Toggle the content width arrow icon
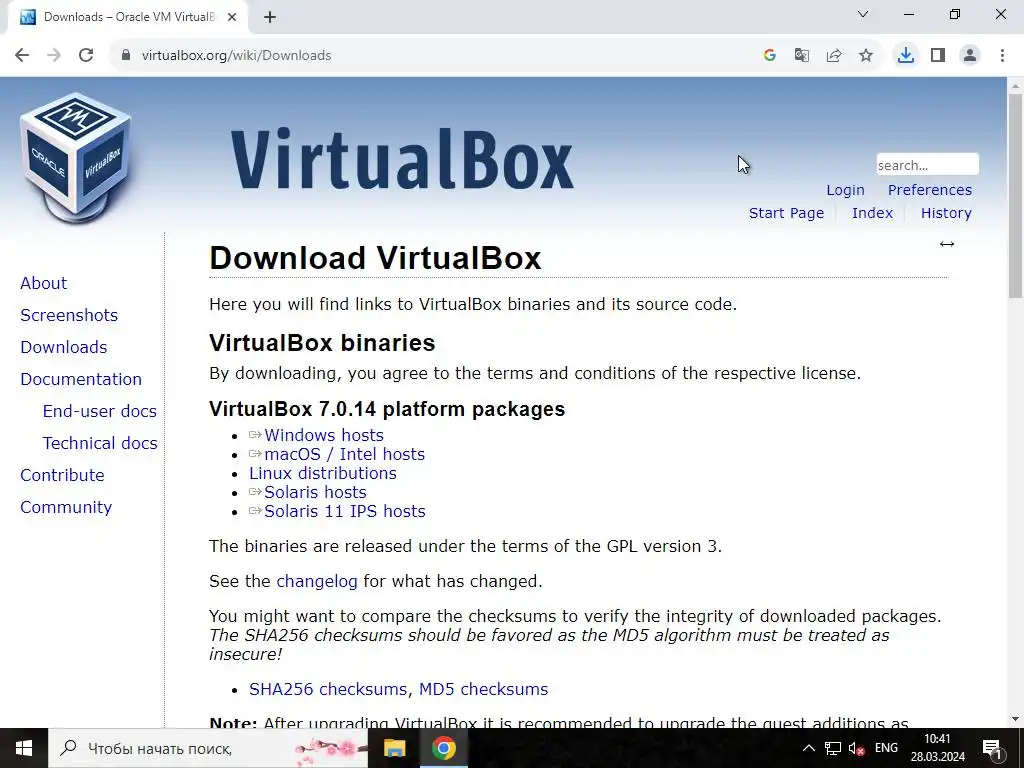The image size is (1024, 768). click(947, 244)
